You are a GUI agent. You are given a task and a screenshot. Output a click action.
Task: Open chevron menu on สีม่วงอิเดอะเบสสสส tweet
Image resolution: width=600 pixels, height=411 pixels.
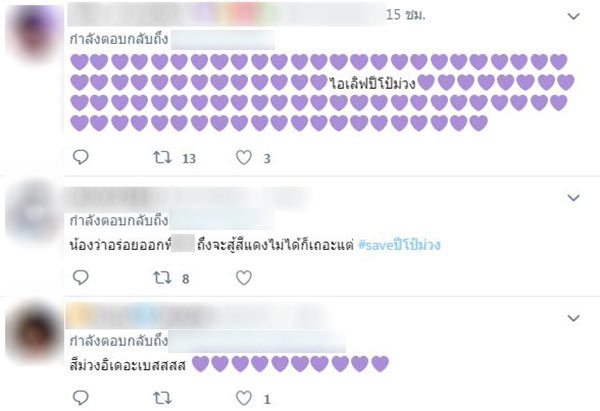point(573,317)
